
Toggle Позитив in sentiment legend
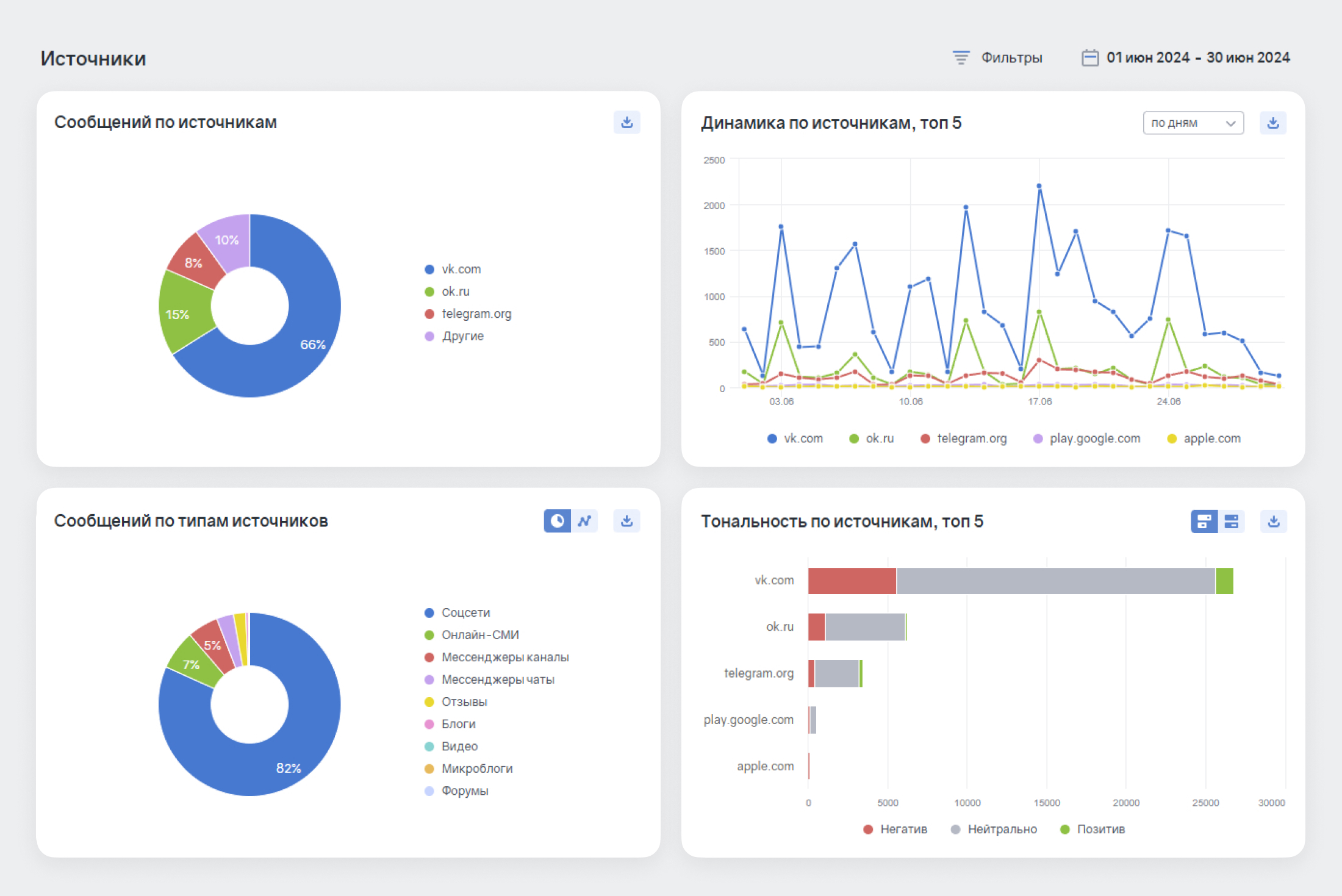point(1093,830)
